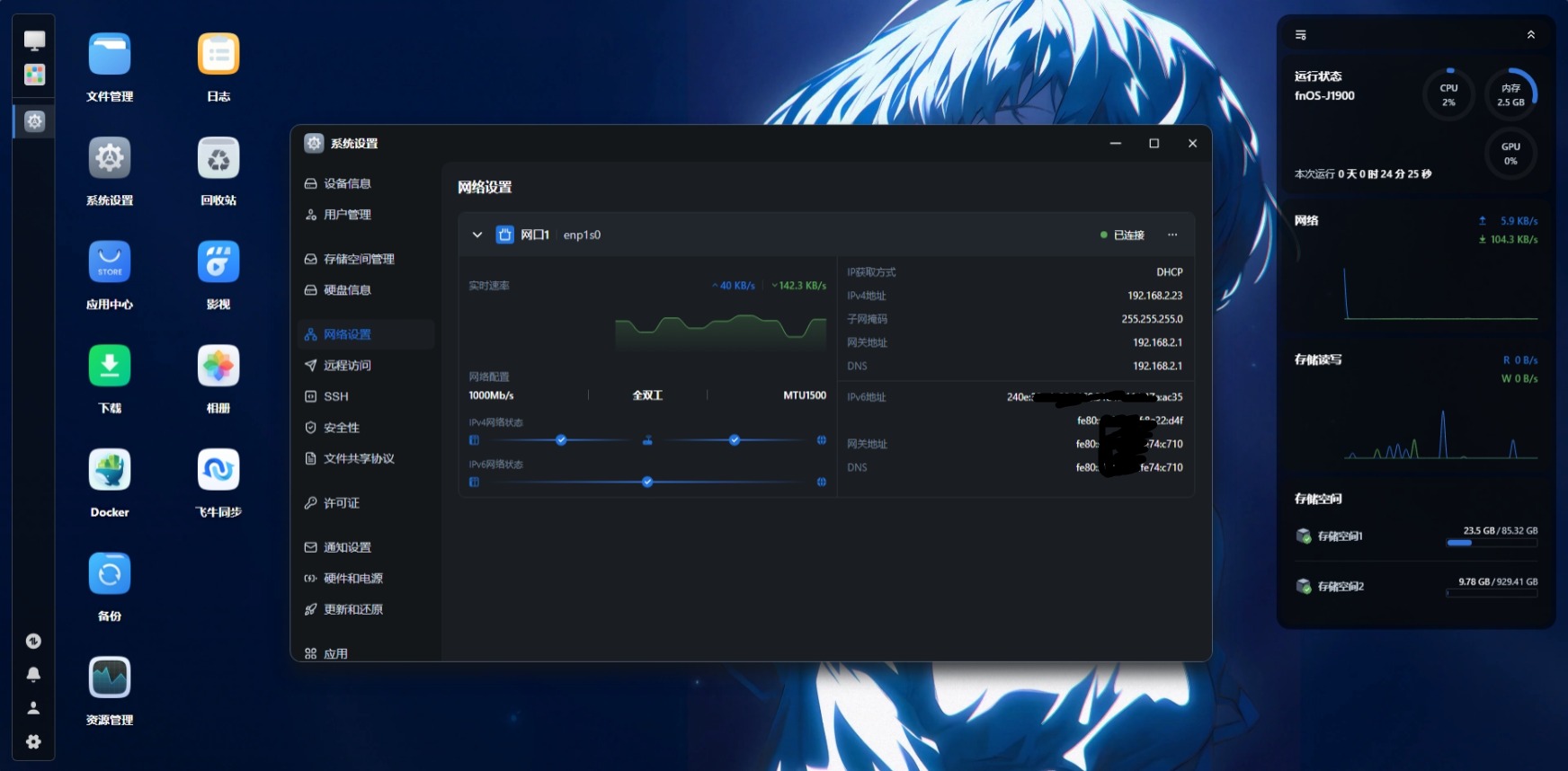Open the widget panel menu icon
The height and width of the screenshot is (771, 1568).
pyautogui.click(x=1301, y=35)
